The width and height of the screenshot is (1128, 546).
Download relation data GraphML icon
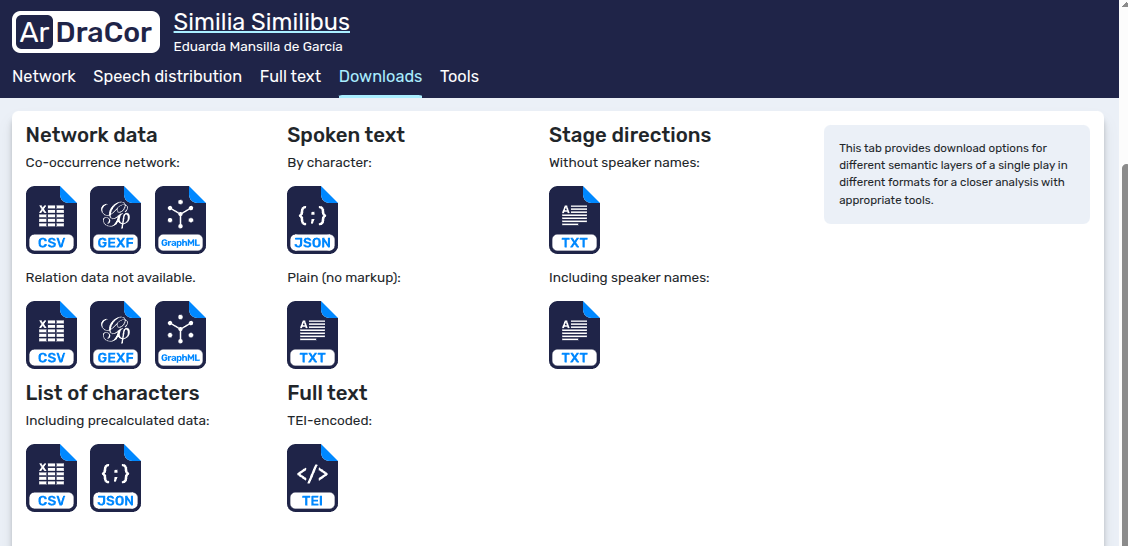tap(180, 335)
